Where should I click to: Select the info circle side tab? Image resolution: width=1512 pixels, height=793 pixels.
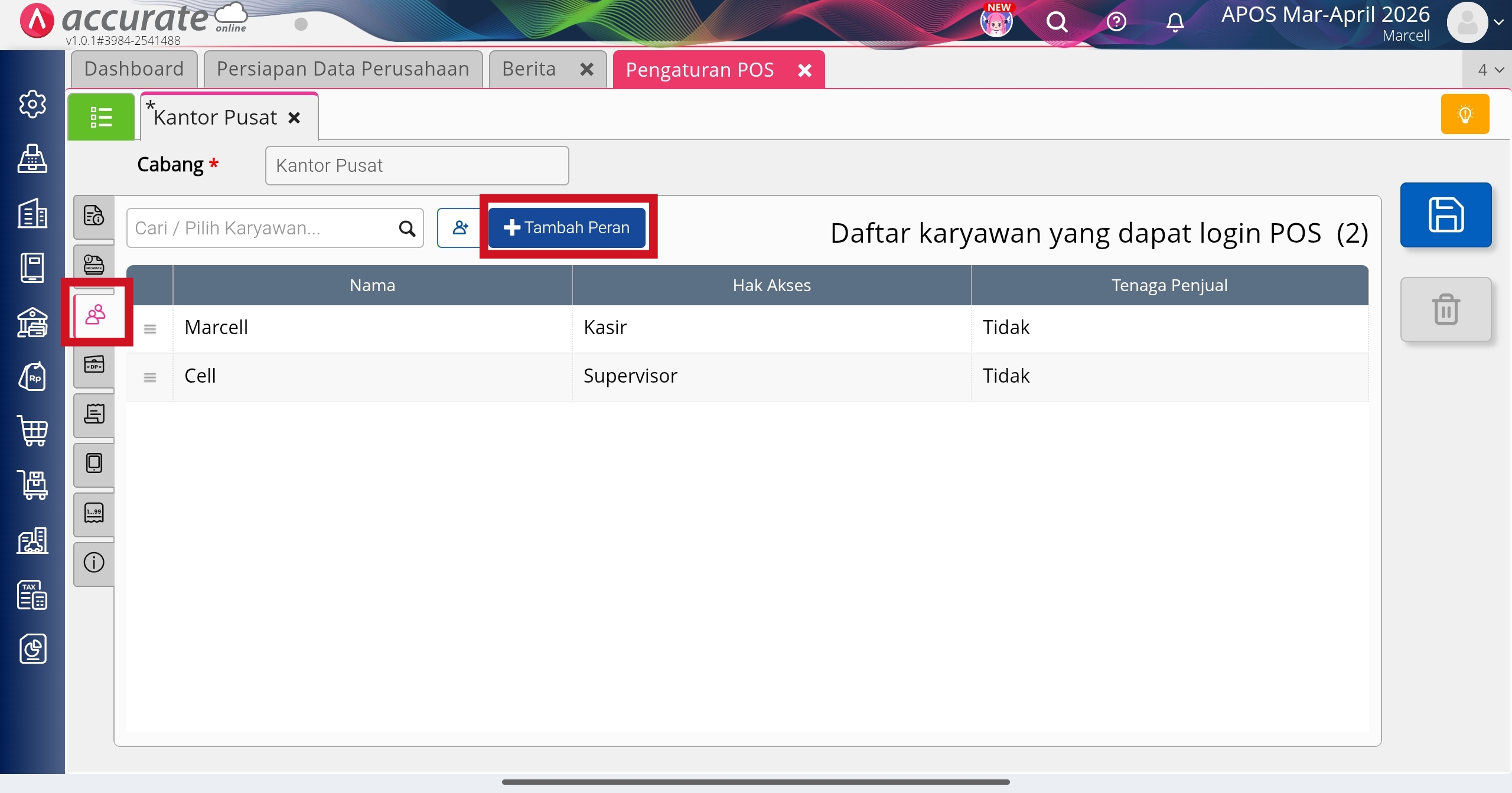[94, 563]
